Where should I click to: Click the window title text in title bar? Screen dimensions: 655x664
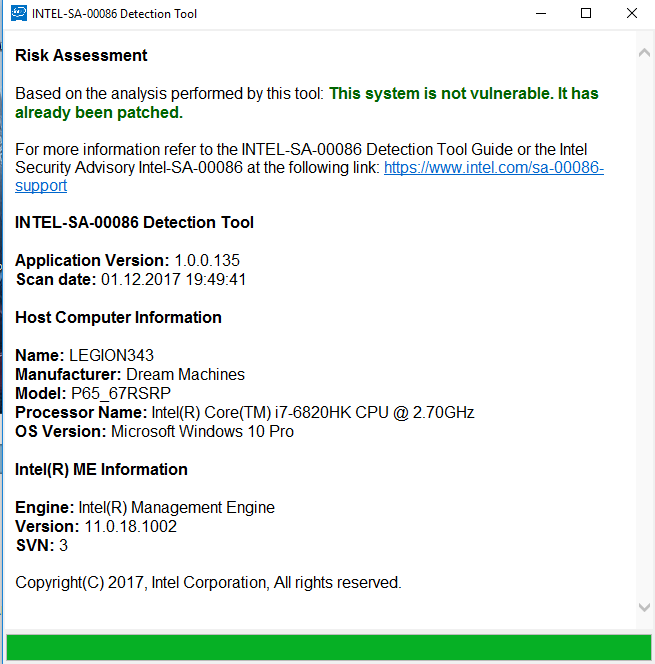coord(114,14)
